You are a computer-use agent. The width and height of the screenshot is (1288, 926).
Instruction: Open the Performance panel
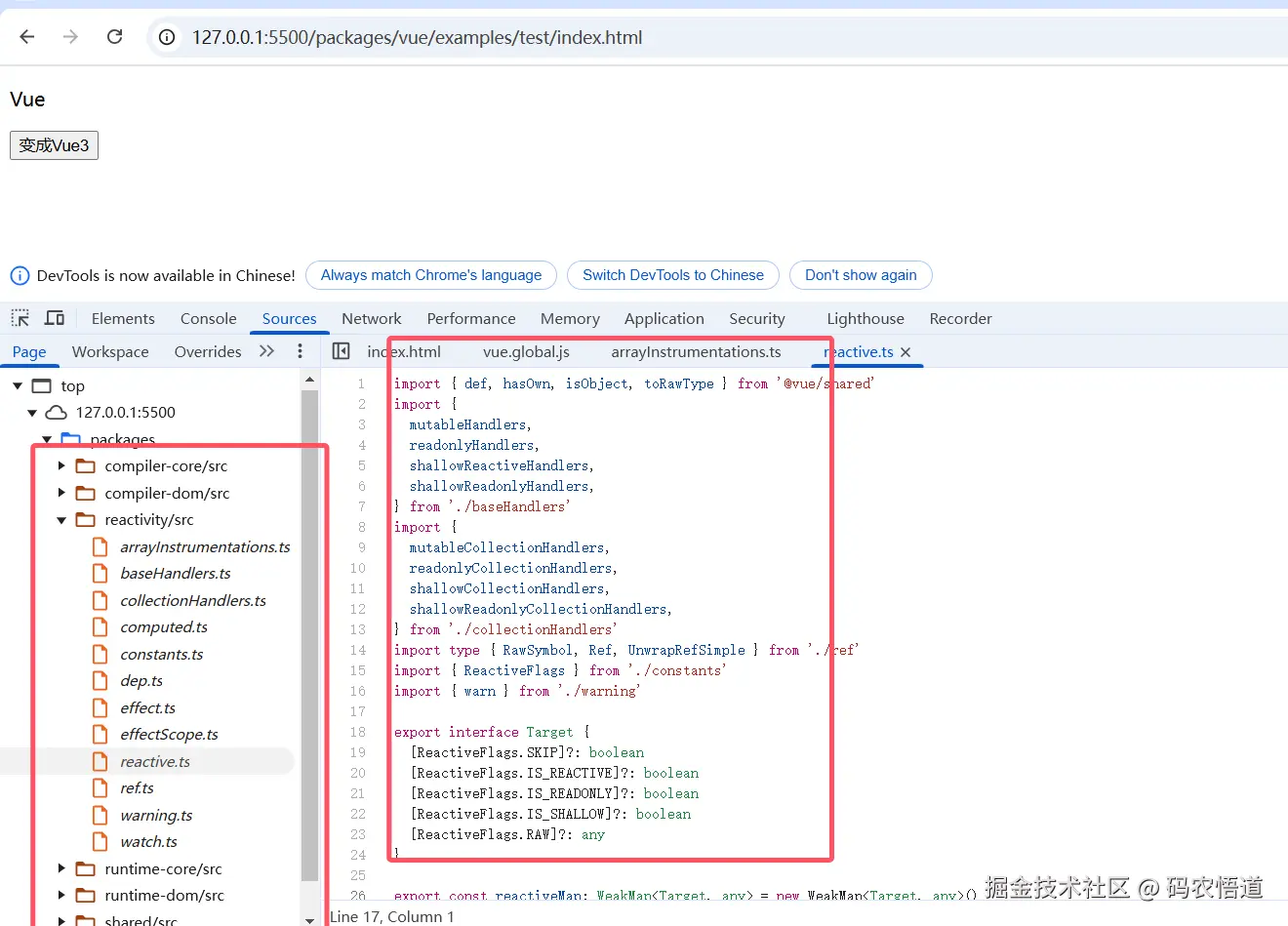pos(471,318)
